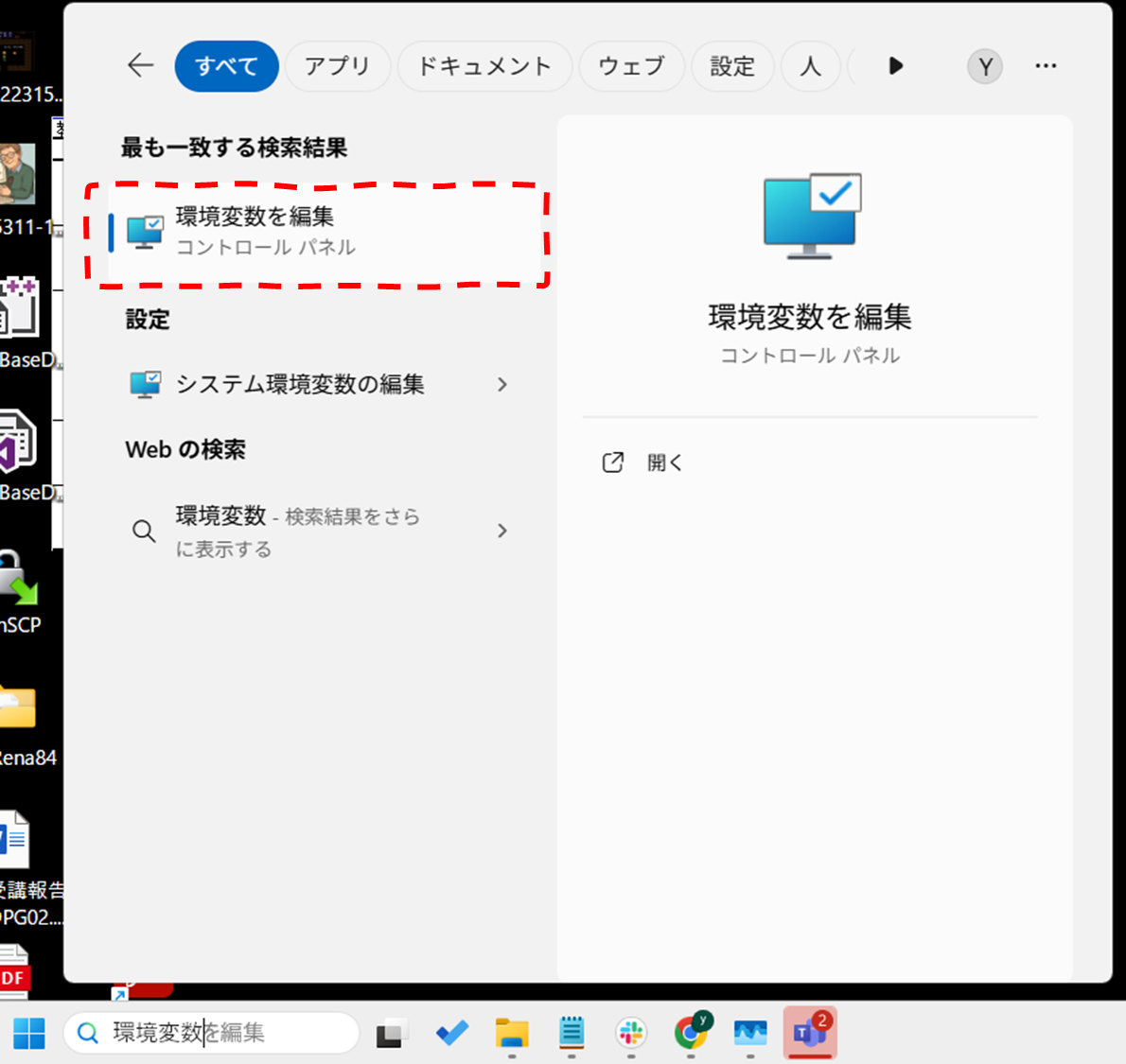Select the 設定 filter tab
Viewport: 1126px width, 1064px height.
coord(732,66)
